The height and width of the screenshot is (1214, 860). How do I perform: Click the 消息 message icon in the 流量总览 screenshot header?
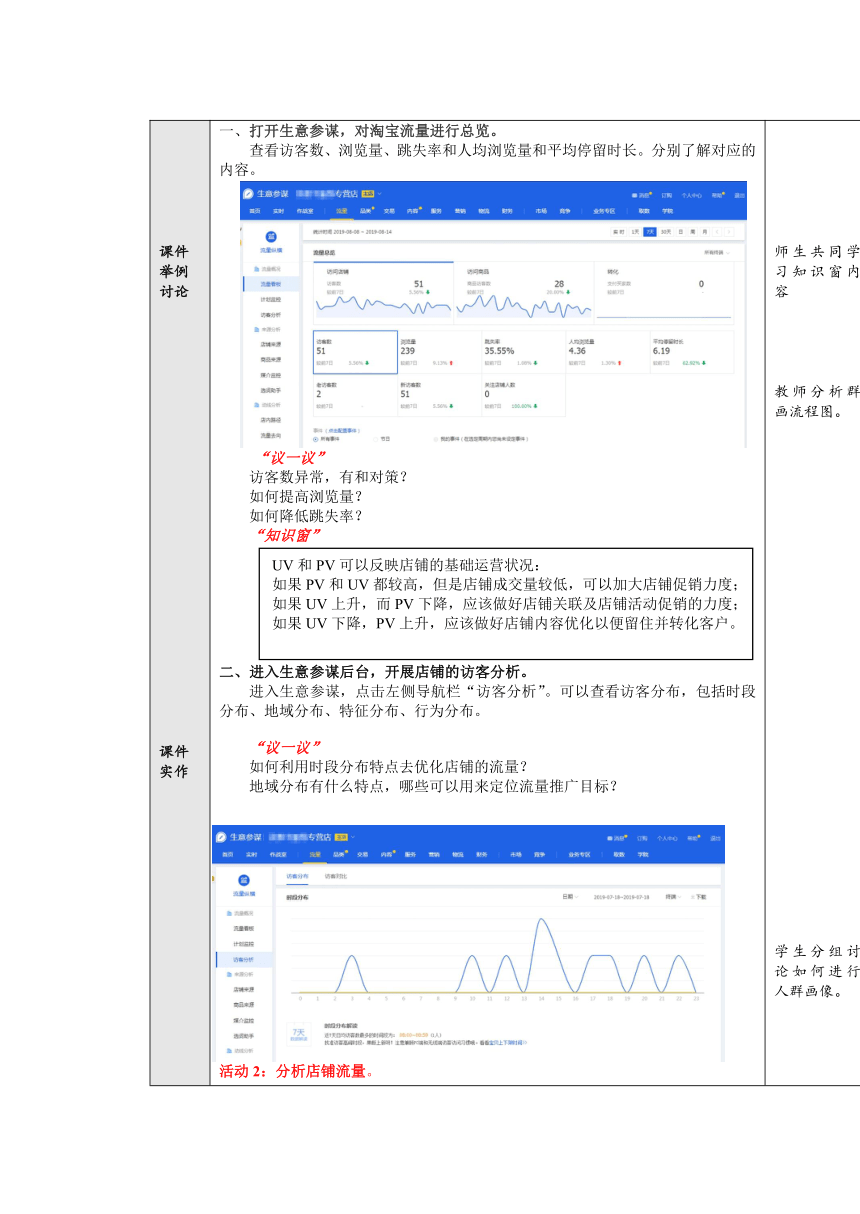(633, 195)
